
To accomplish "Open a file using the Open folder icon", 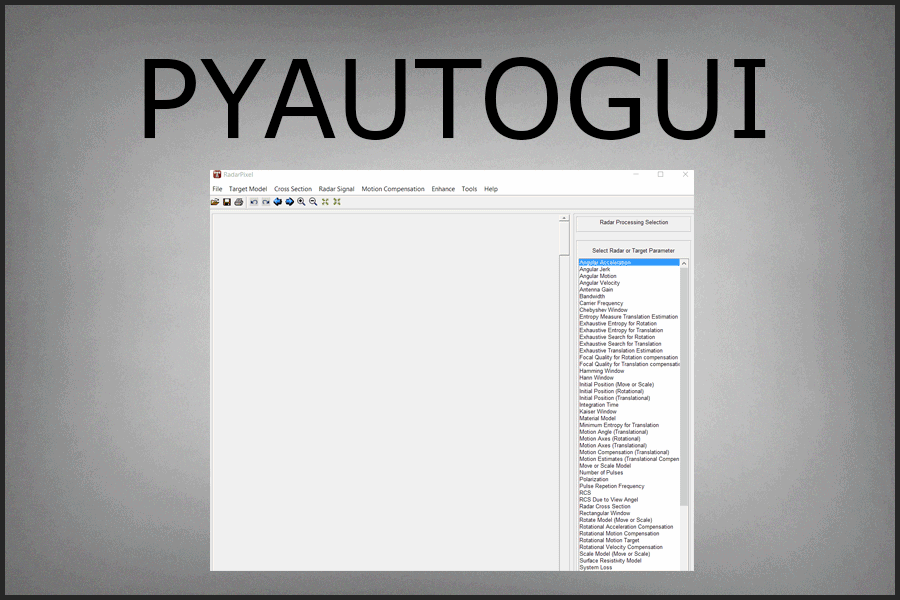I will (215, 201).
